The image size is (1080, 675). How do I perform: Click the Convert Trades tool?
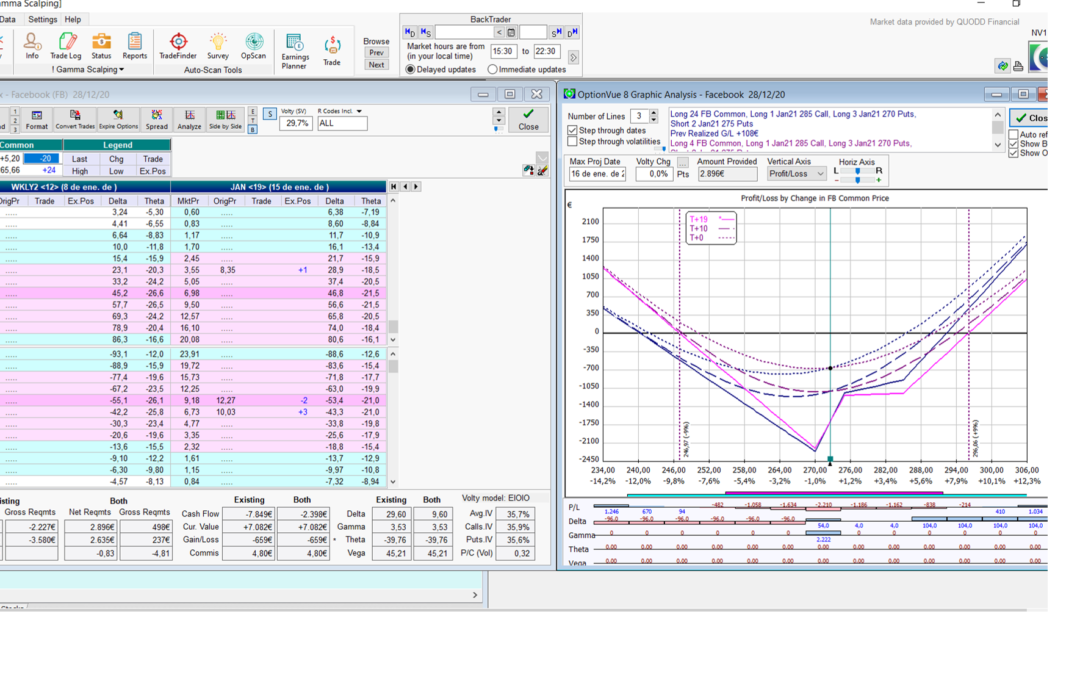tap(75, 120)
